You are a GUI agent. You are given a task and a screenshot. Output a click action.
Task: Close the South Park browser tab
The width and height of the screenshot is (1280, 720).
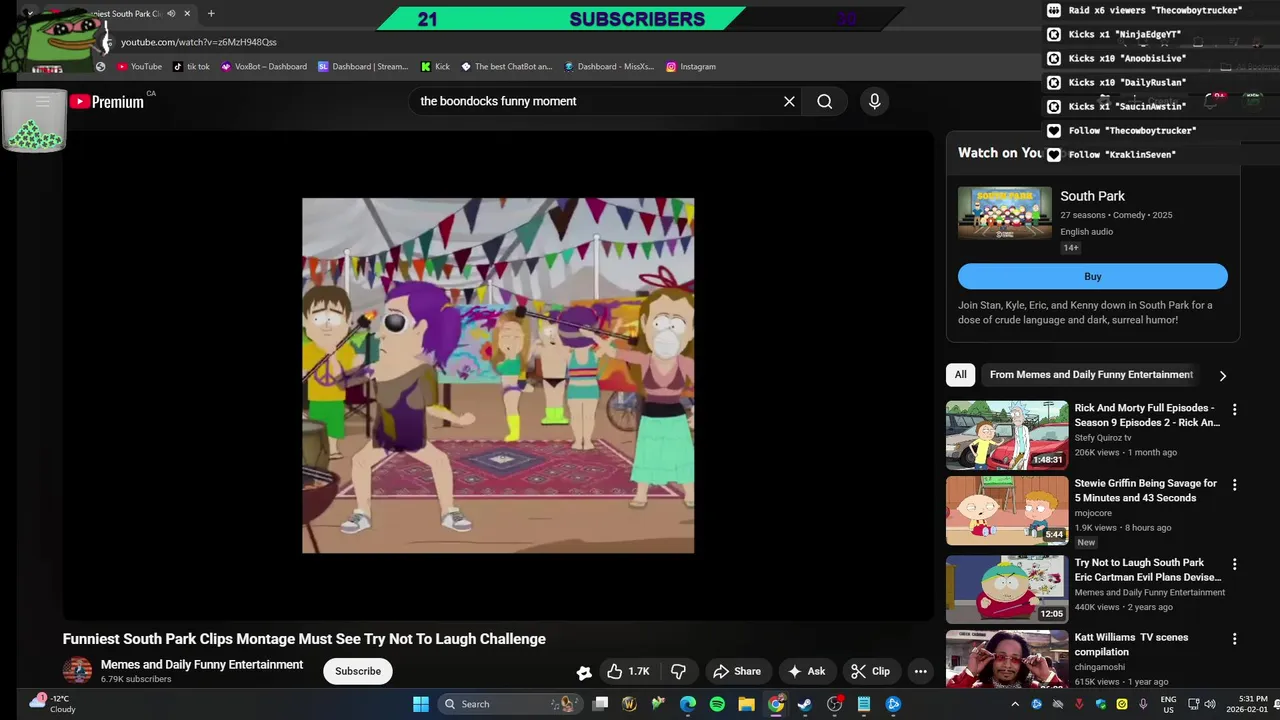pos(186,14)
